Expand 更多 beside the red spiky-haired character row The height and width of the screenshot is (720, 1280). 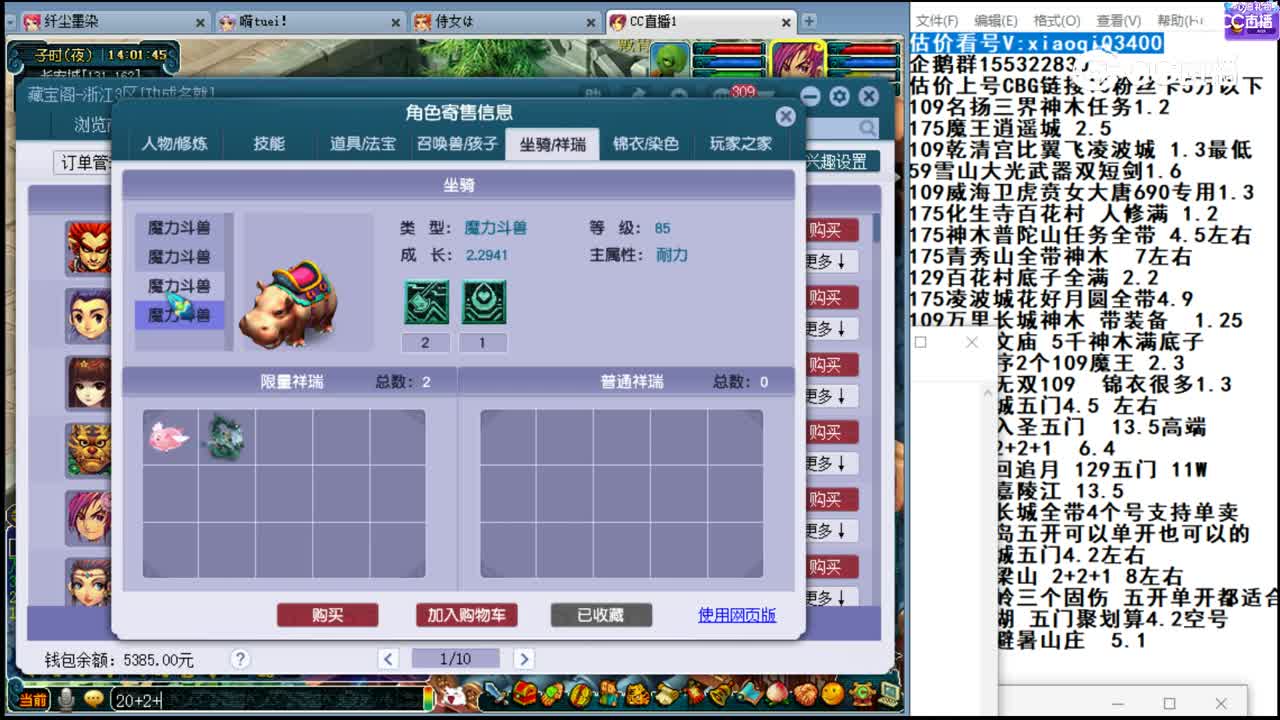click(830, 262)
